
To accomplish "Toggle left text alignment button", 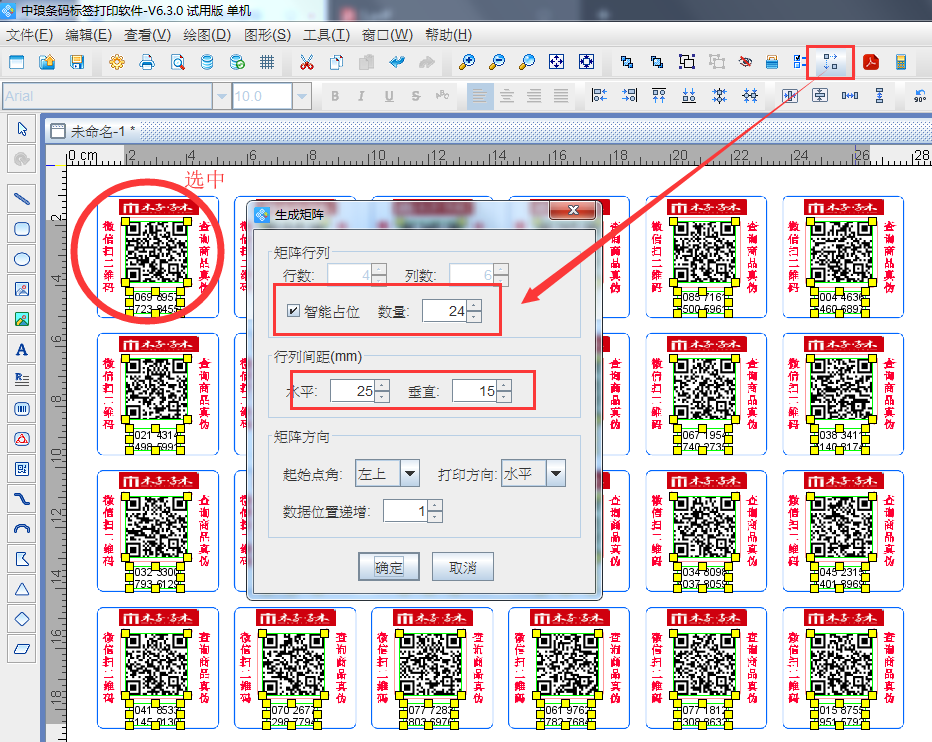I will (x=481, y=96).
